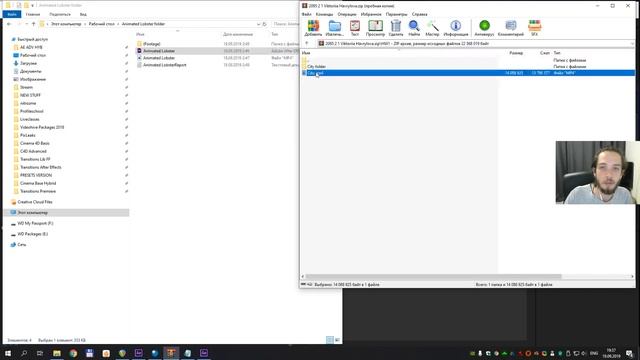Open Google Chrome from the taskbar

coord(73,353)
